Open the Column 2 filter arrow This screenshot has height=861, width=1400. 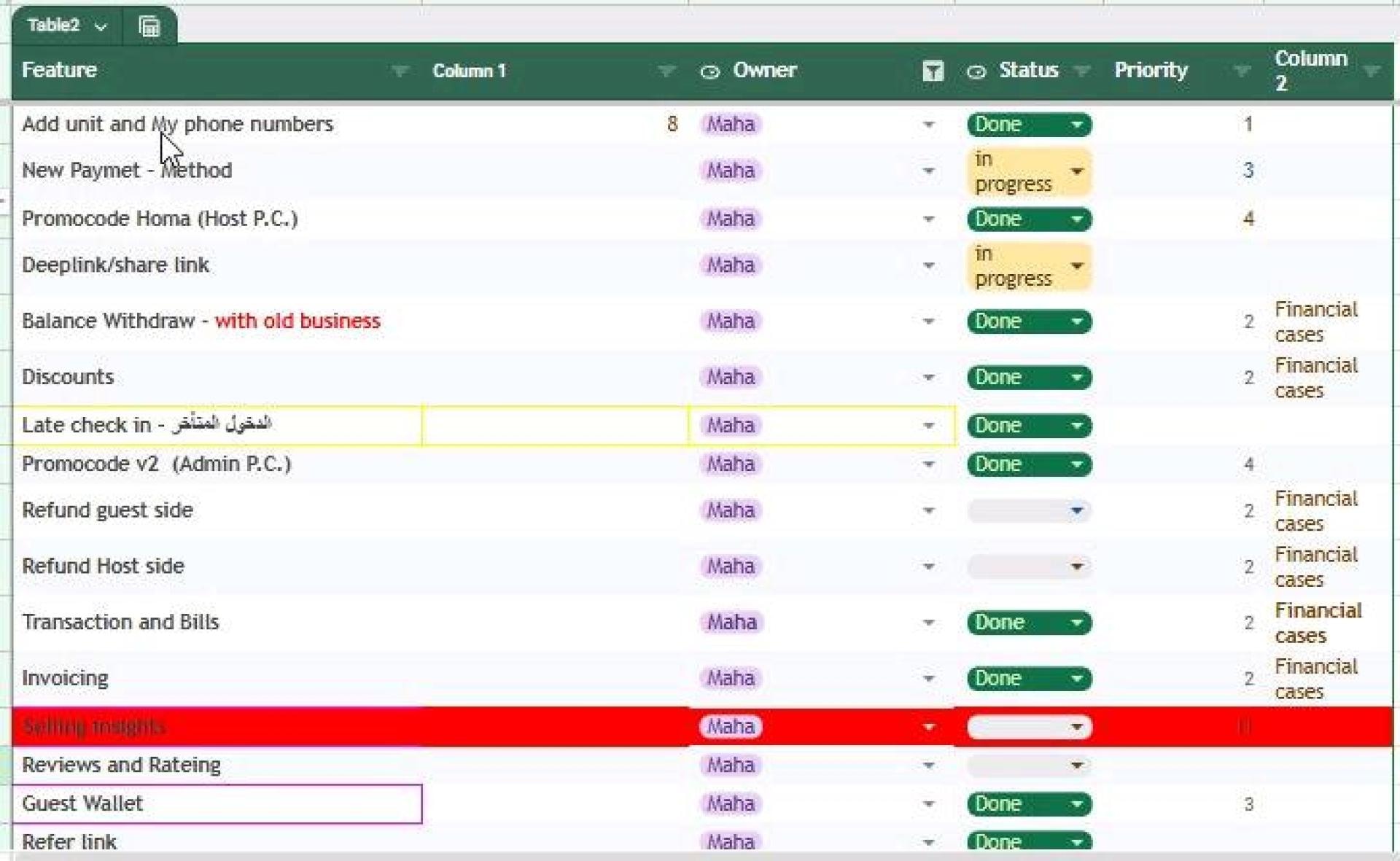click(x=1372, y=71)
